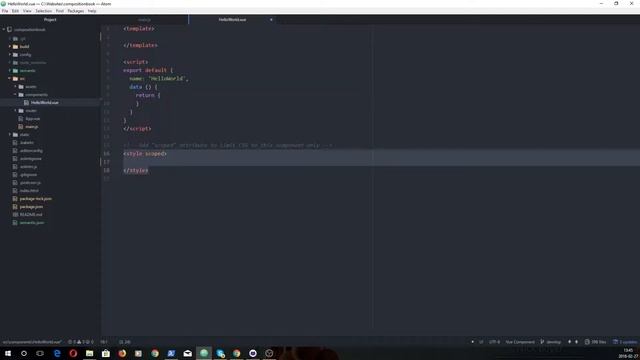Open the Packages menu
This screenshot has width=640, height=360.
click(76, 11)
